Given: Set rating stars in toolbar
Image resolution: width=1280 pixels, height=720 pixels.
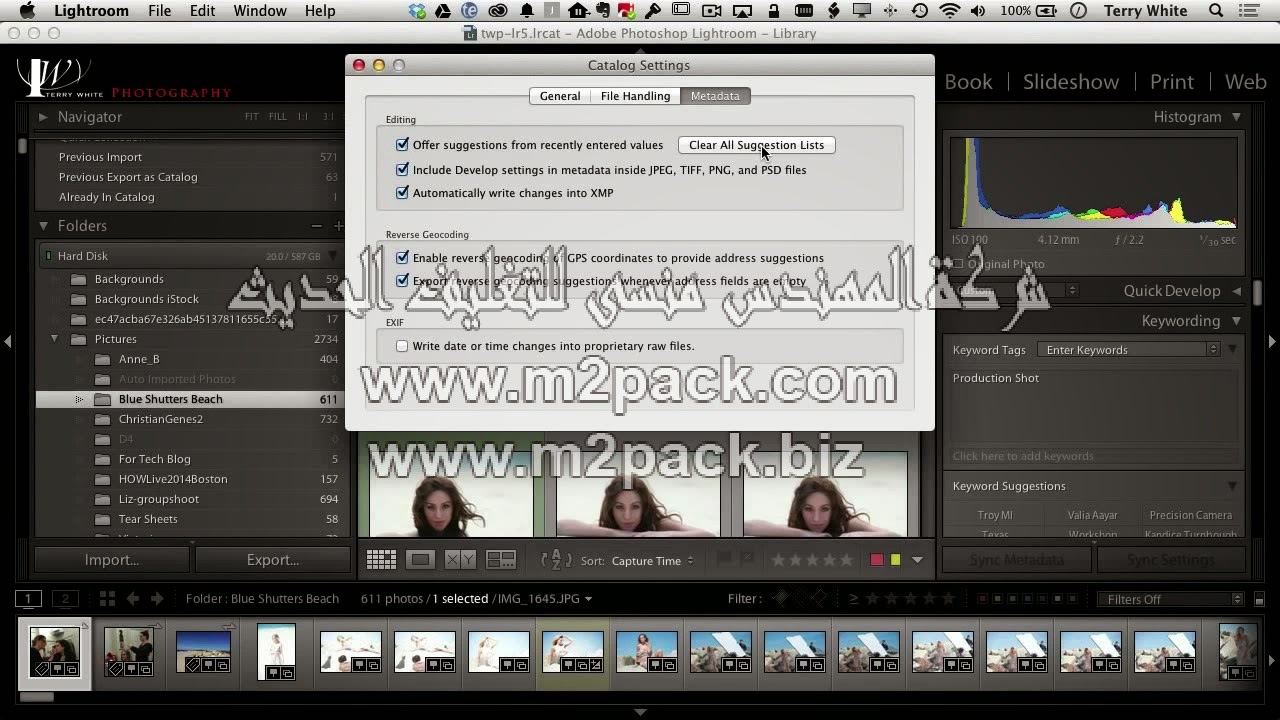Looking at the screenshot, I should click(x=812, y=560).
